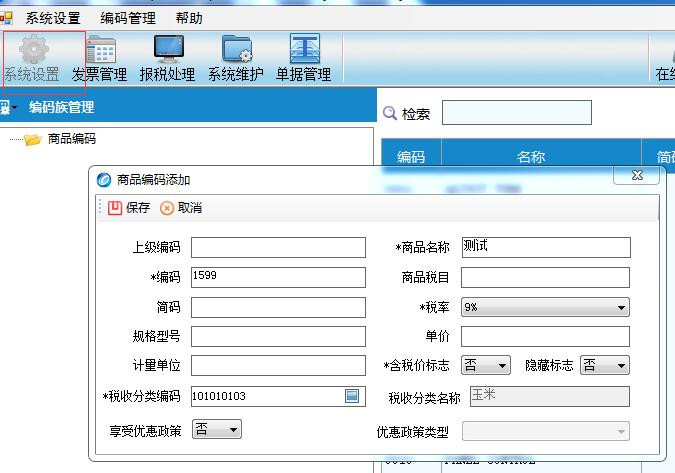
Task: Open the 系统设置 gear toolbar icon
Action: [x=33, y=49]
